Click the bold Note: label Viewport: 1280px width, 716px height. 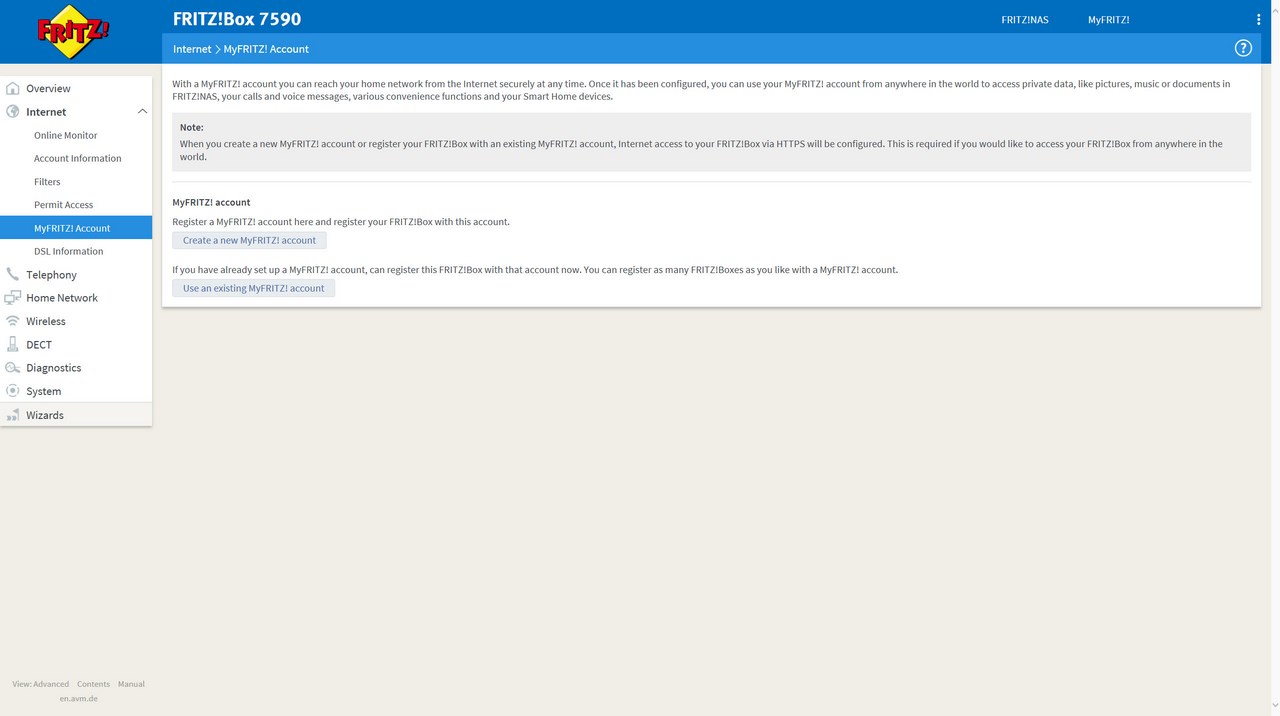[x=192, y=127]
